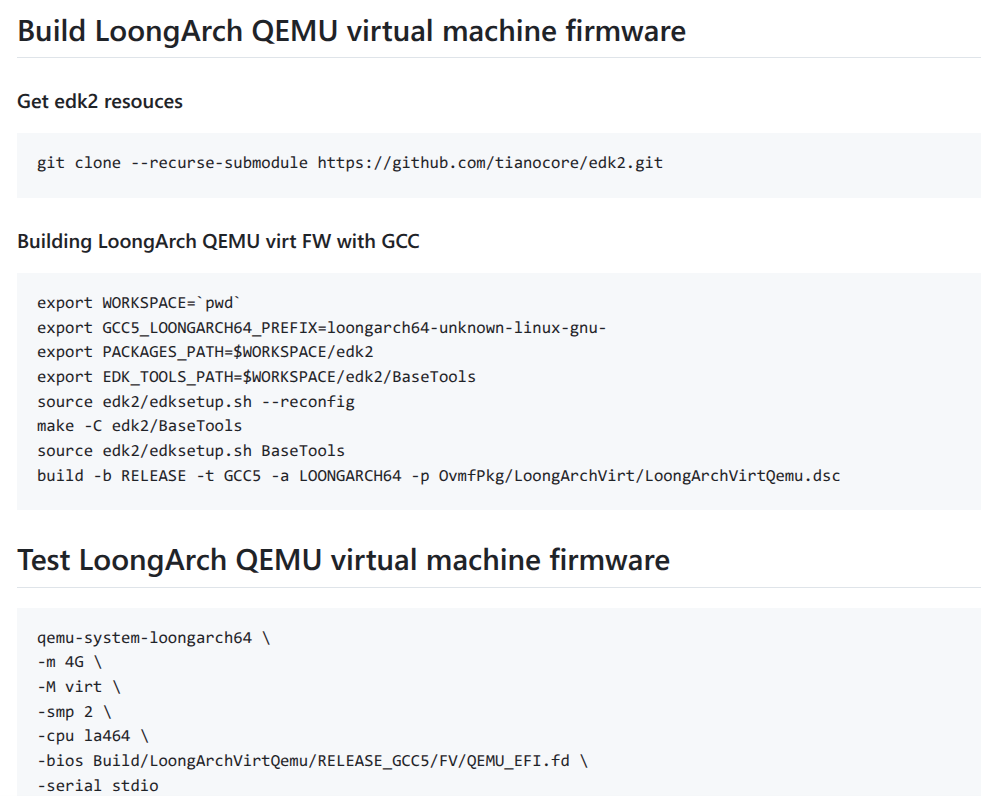Viewport: 981px width, 796px height.
Task: Click the '-bios Build/LoongArchVirtQemu' option line
Action: click(312, 761)
